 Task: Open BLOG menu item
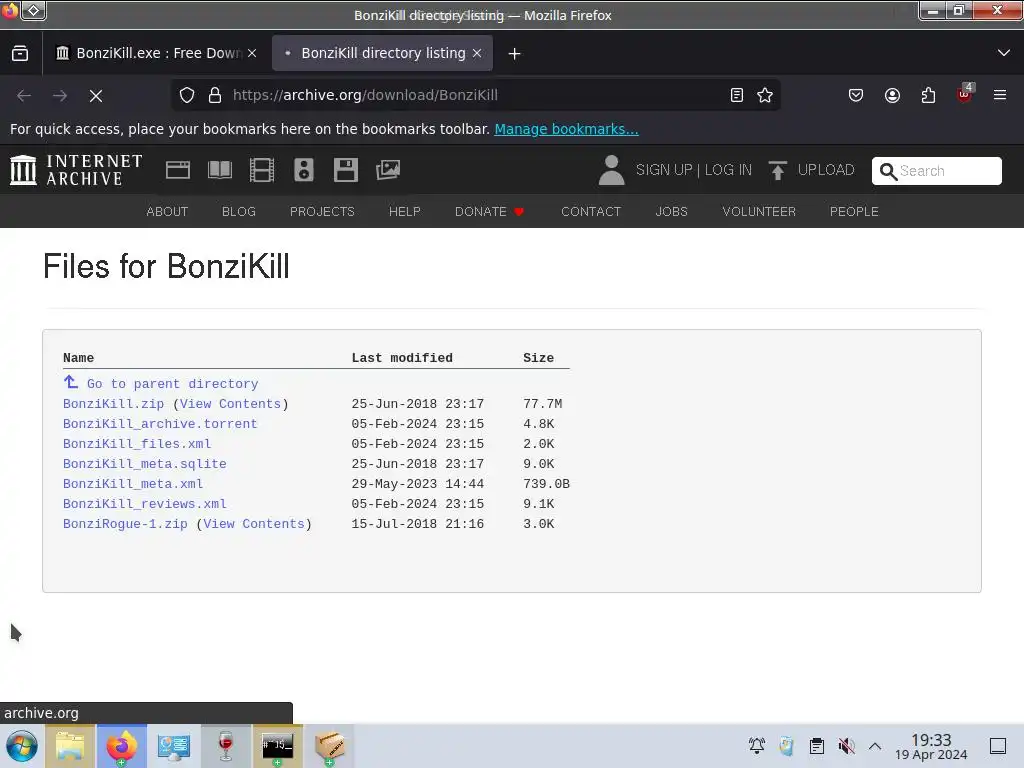[x=239, y=212]
